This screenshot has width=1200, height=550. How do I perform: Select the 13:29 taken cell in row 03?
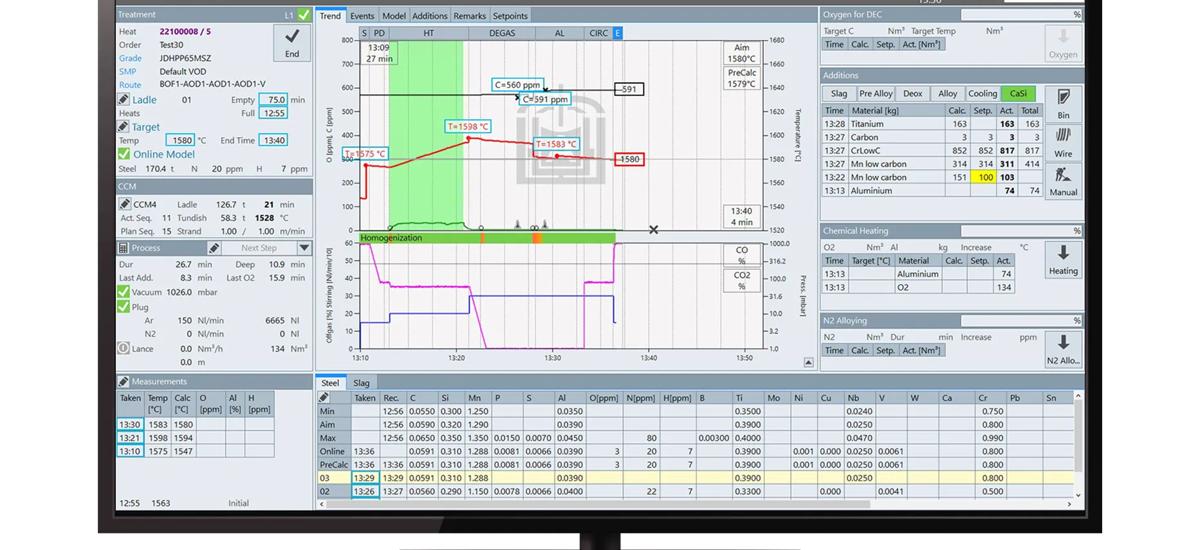364,478
